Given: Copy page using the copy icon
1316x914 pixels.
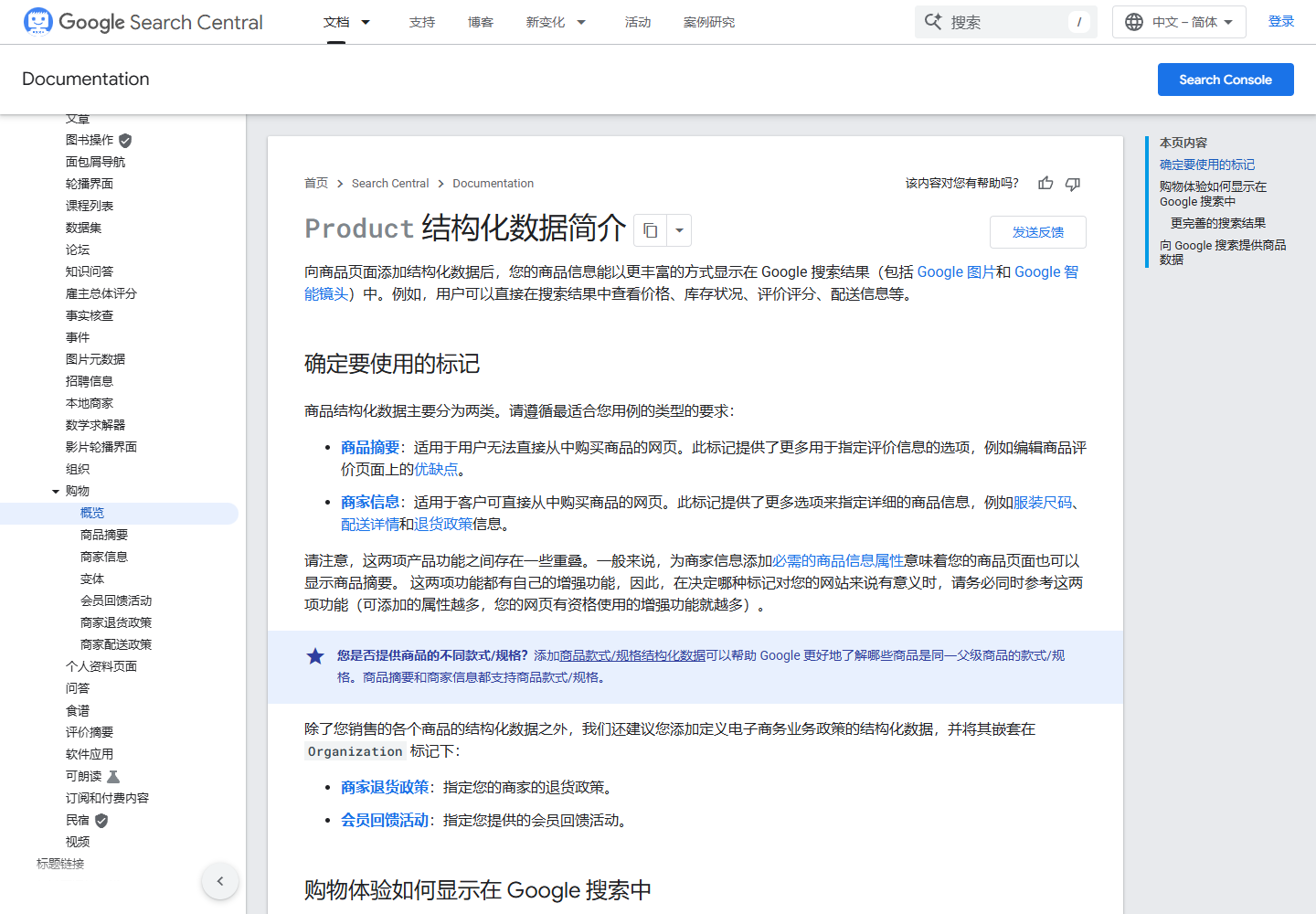Looking at the screenshot, I should point(651,230).
